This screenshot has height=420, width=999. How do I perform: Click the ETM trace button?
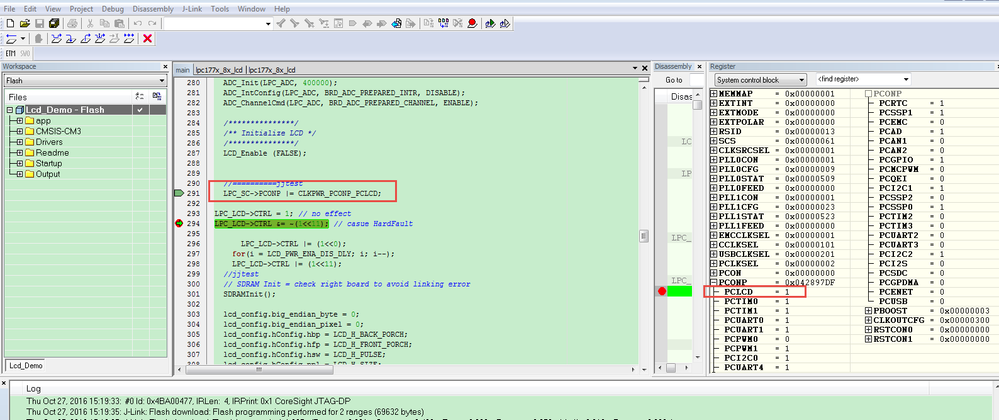pos(11,54)
